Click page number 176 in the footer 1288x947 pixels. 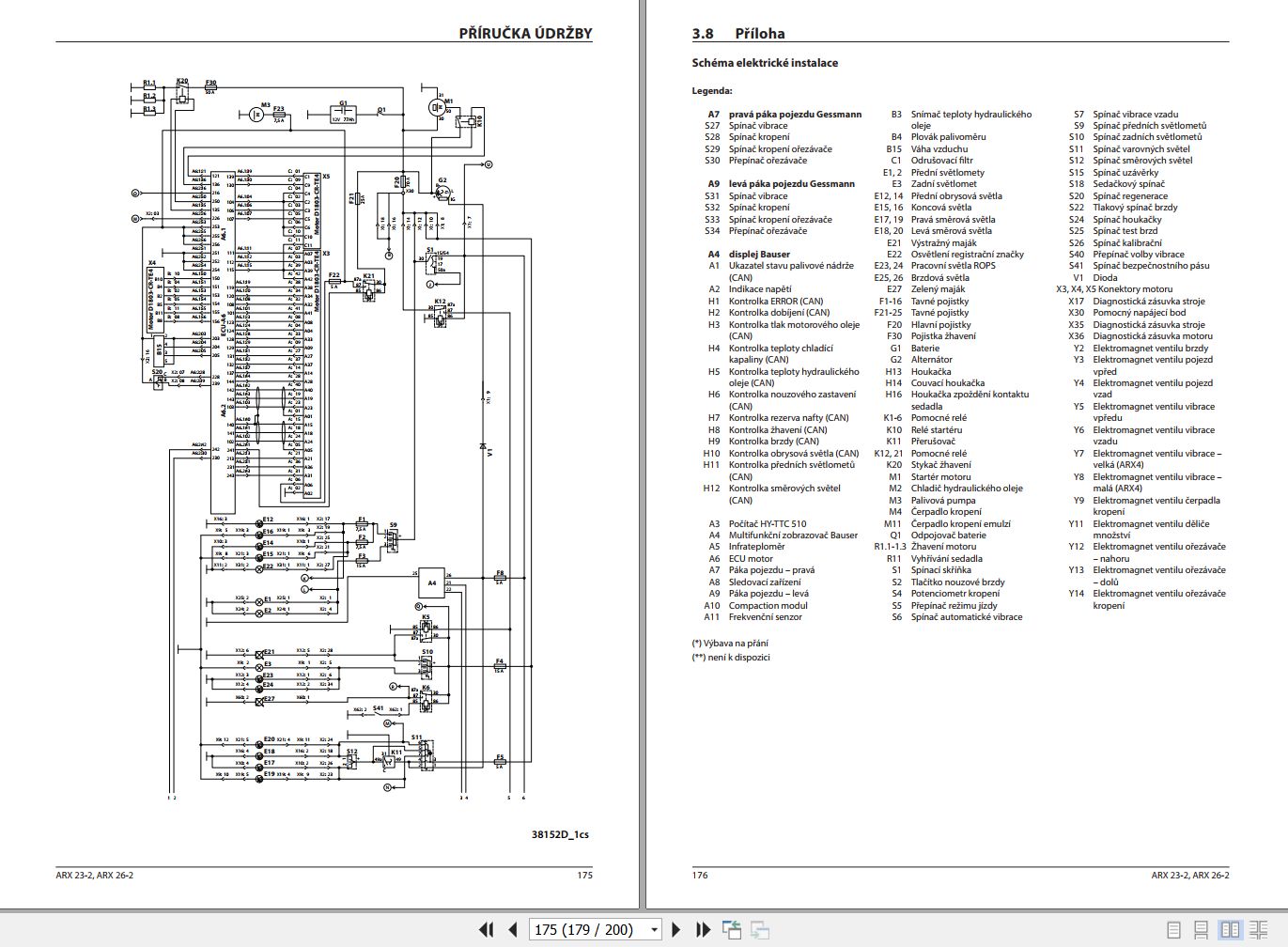click(698, 876)
